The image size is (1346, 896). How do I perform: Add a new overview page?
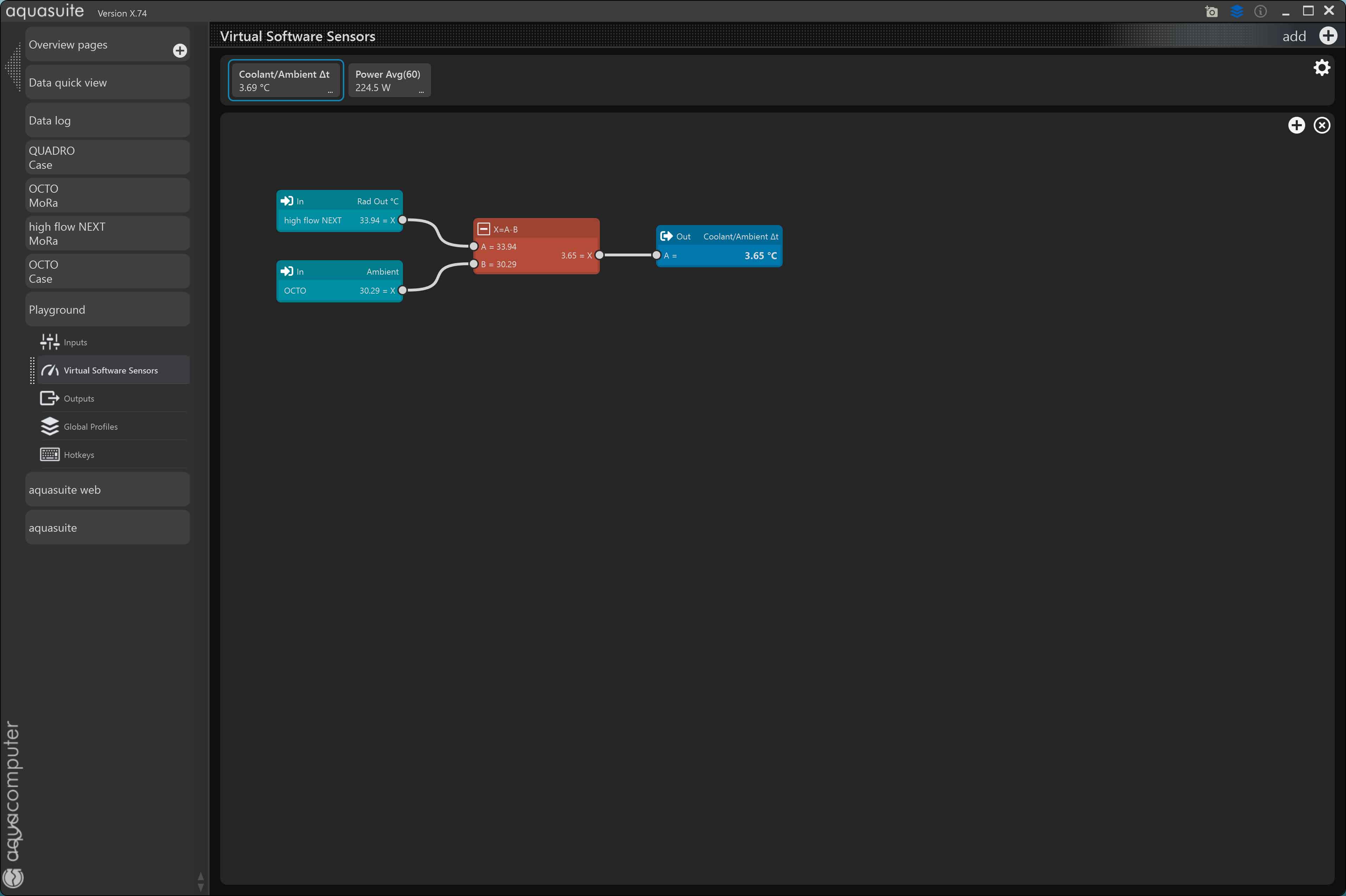click(180, 51)
